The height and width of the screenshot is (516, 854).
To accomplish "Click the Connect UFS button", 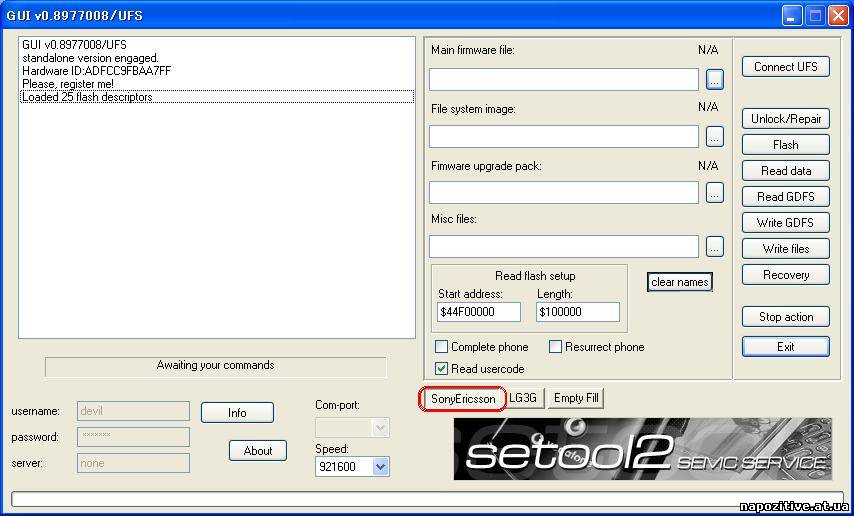I will [x=785, y=66].
